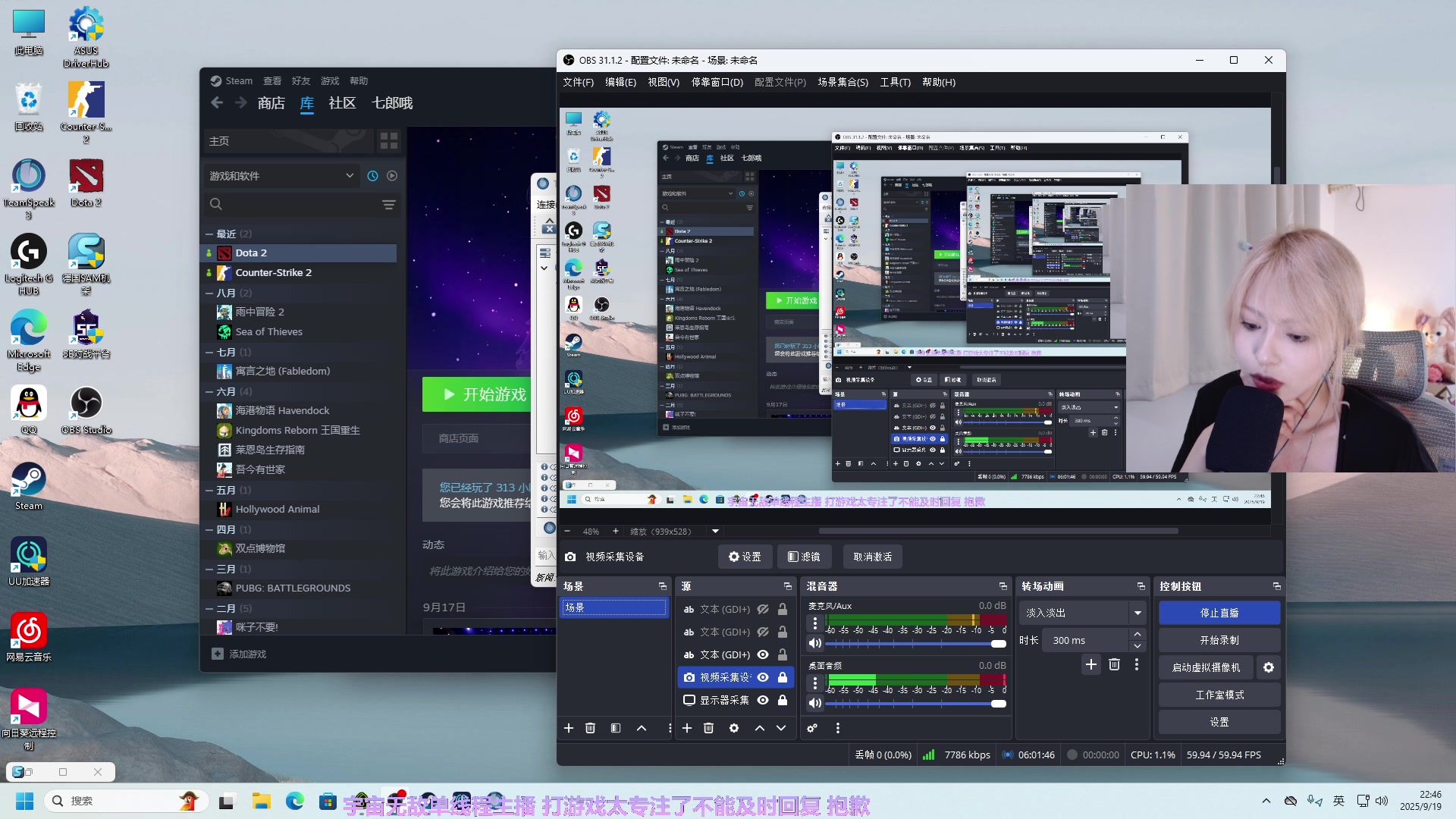Adjust 桌面音频 volume slider handle
The image size is (1456, 819).
[999, 704]
